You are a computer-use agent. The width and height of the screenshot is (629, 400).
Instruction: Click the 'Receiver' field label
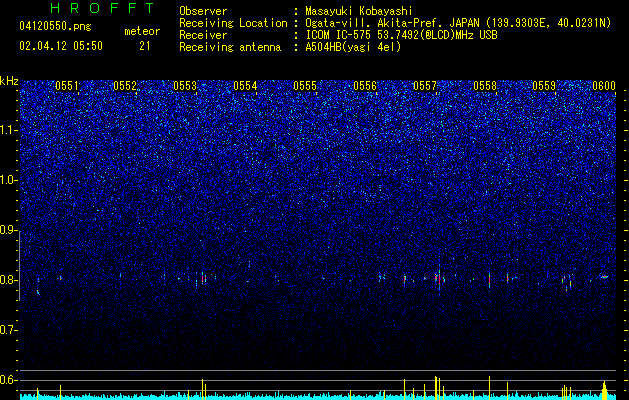[x=203, y=35]
